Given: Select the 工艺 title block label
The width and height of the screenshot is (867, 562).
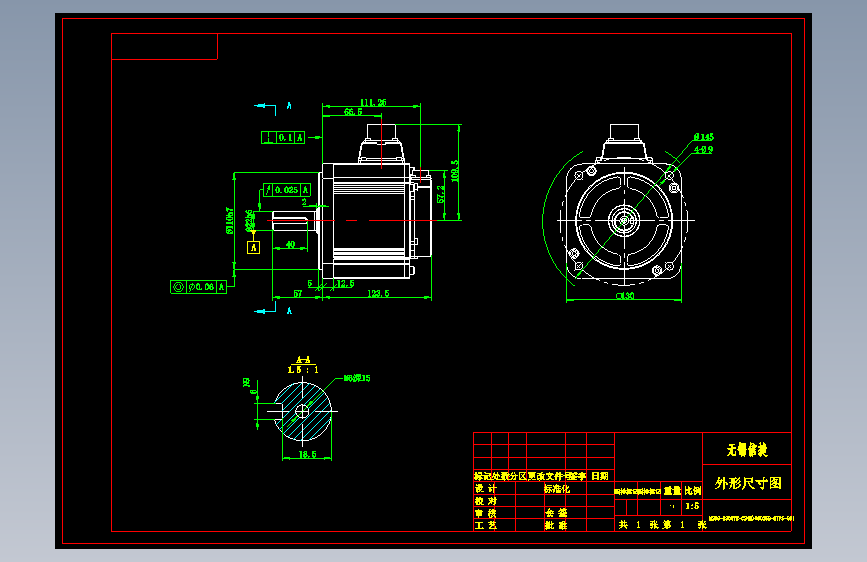Looking at the screenshot, I should pos(485,525).
